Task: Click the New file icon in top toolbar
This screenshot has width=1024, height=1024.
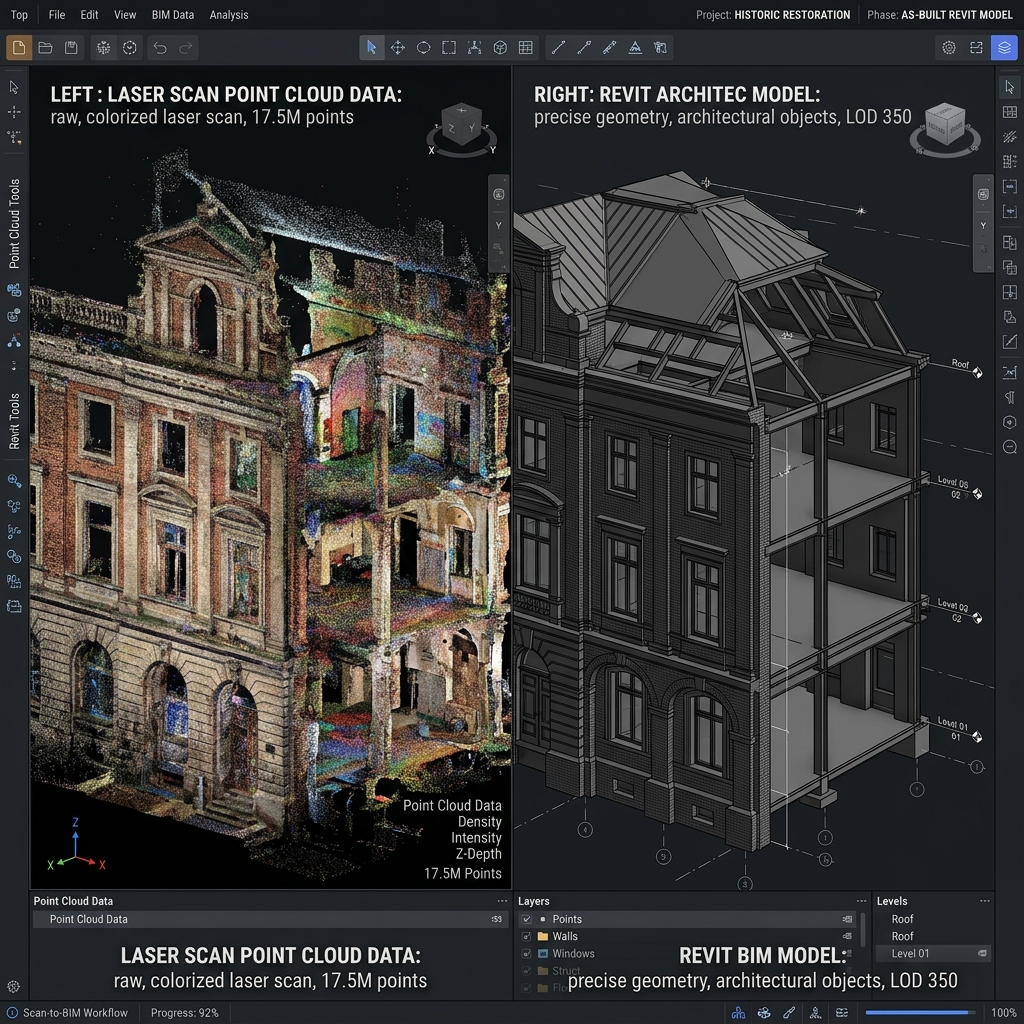Action: 19,48
